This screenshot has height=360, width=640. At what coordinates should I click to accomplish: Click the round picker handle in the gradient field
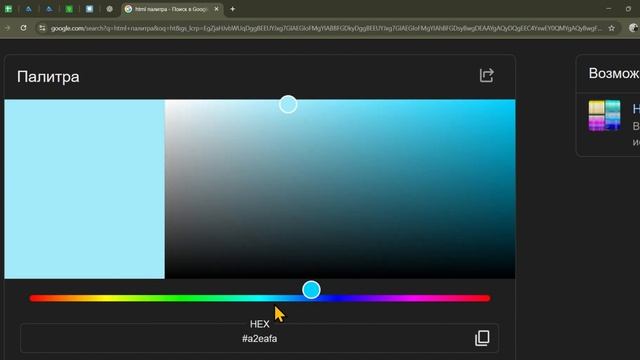tap(288, 104)
